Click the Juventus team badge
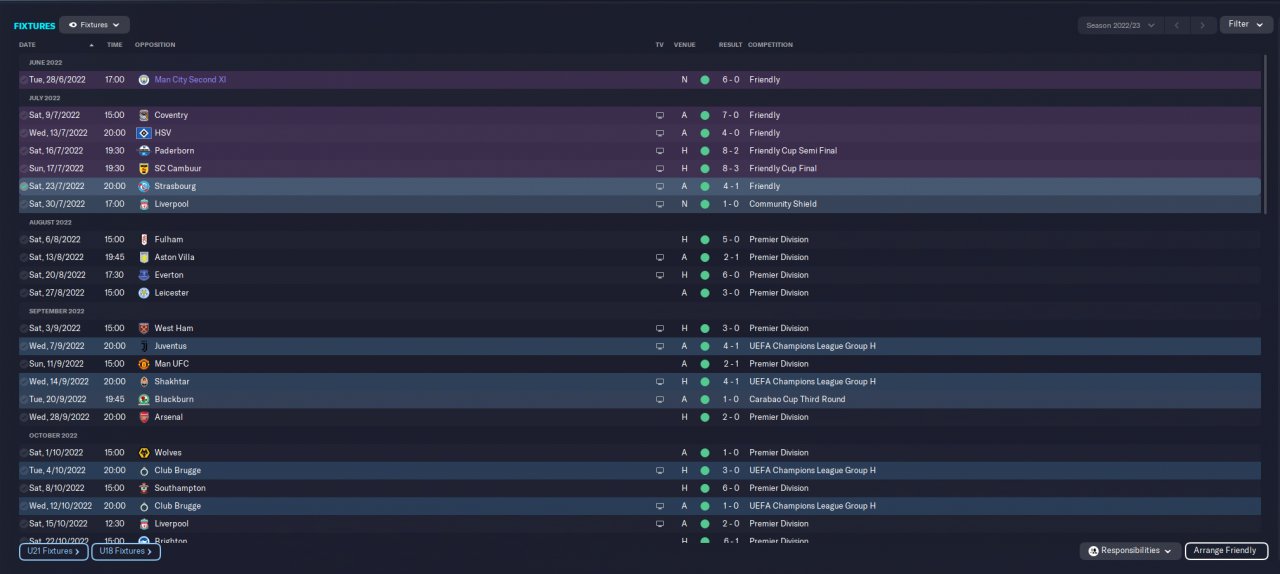 144,346
